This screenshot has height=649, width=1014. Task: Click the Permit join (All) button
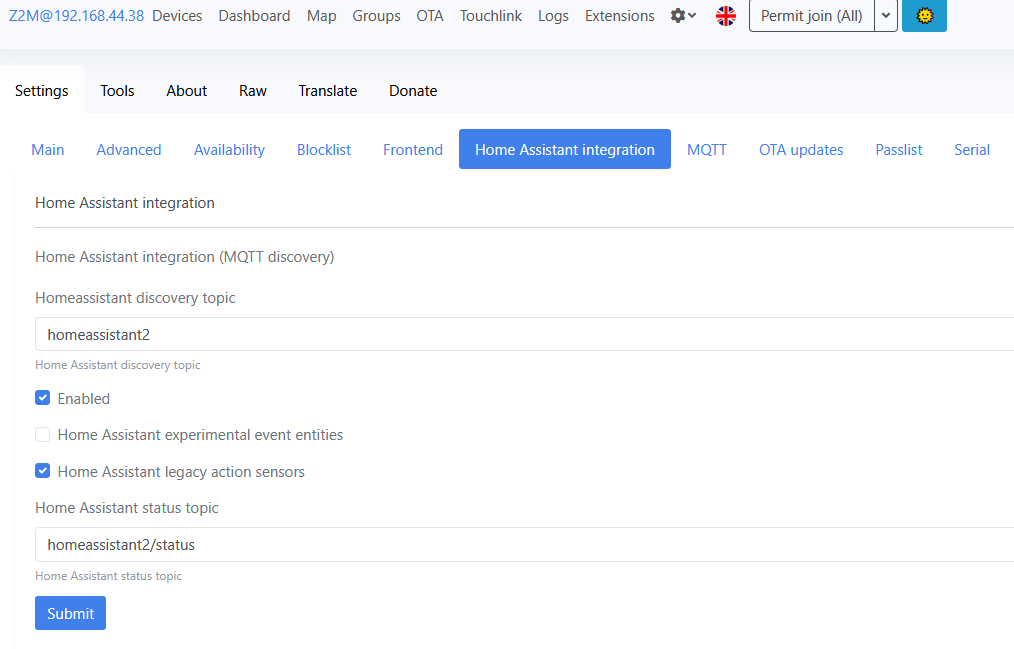(812, 16)
